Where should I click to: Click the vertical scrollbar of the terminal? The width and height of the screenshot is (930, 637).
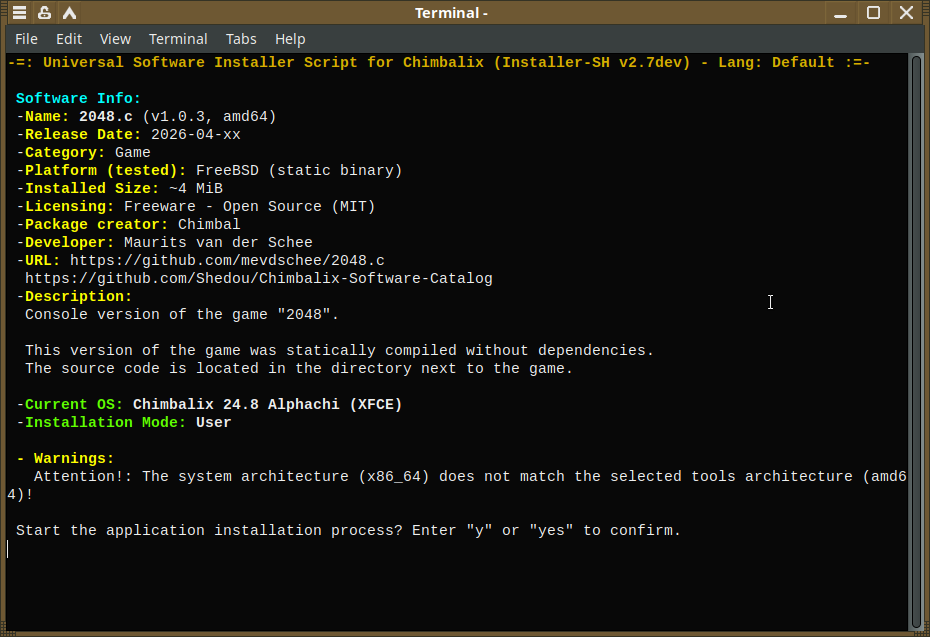click(x=916, y=343)
